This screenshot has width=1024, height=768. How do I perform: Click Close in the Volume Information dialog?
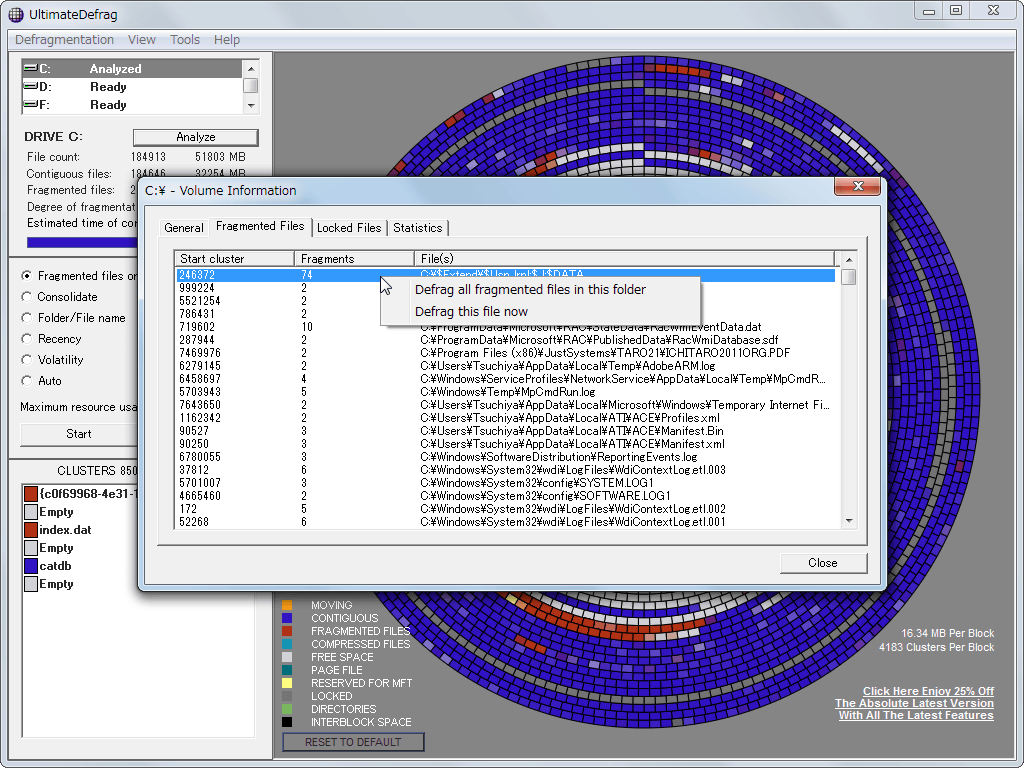click(x=823, y=563)
